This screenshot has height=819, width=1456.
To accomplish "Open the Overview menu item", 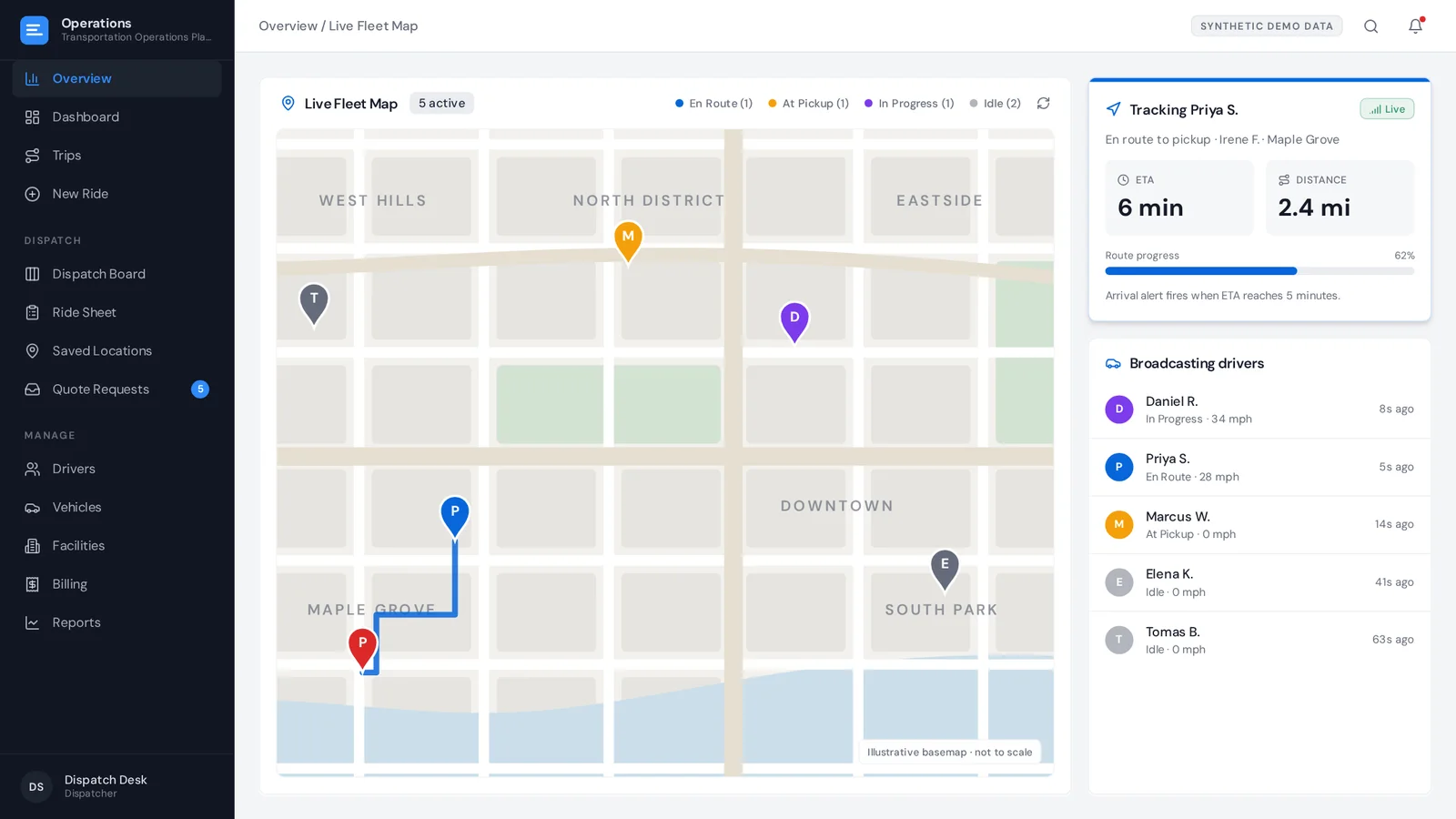I will pos(116,78).
